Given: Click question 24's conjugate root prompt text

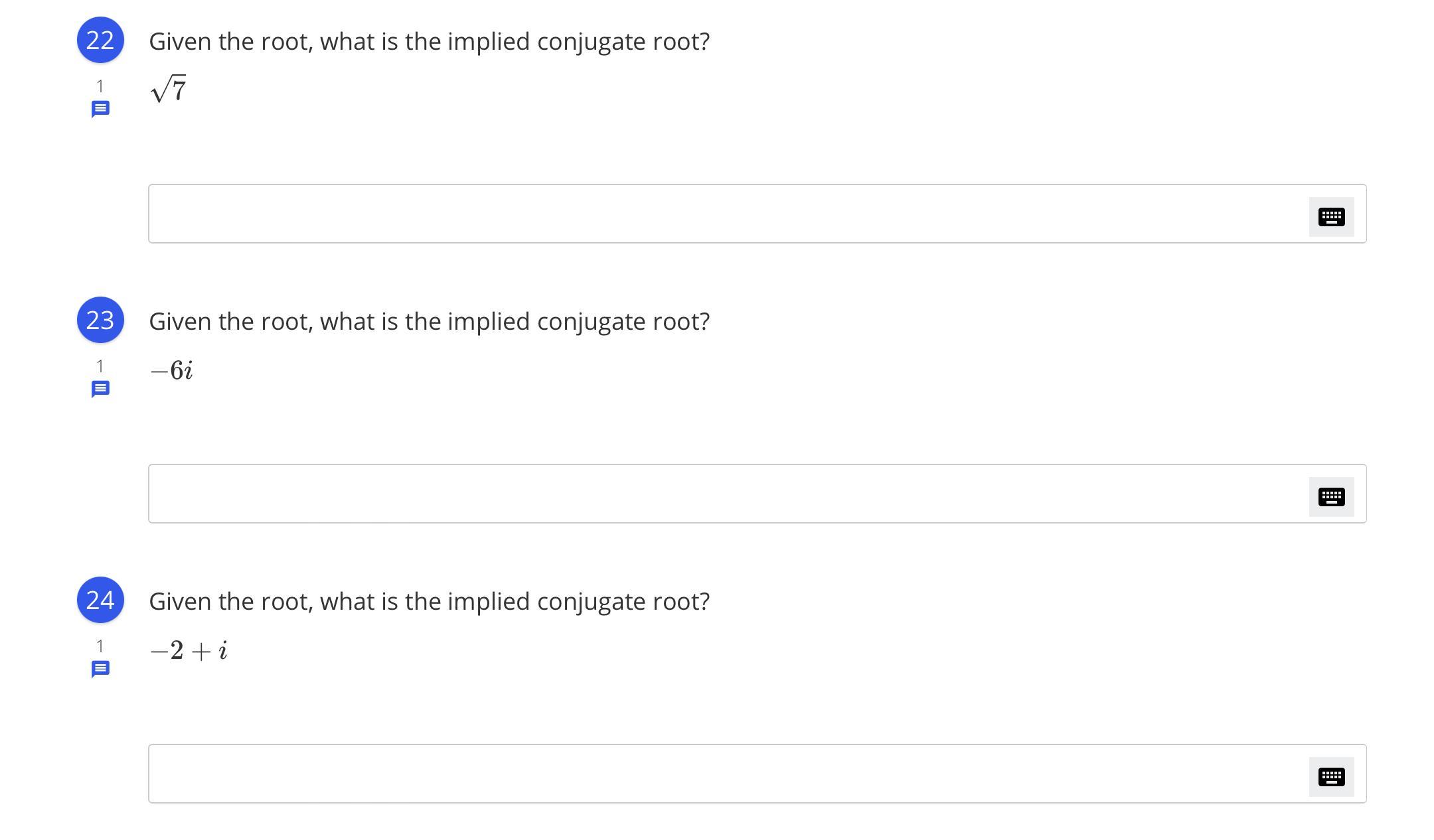Looking at the screenshot, I should 429,601.
